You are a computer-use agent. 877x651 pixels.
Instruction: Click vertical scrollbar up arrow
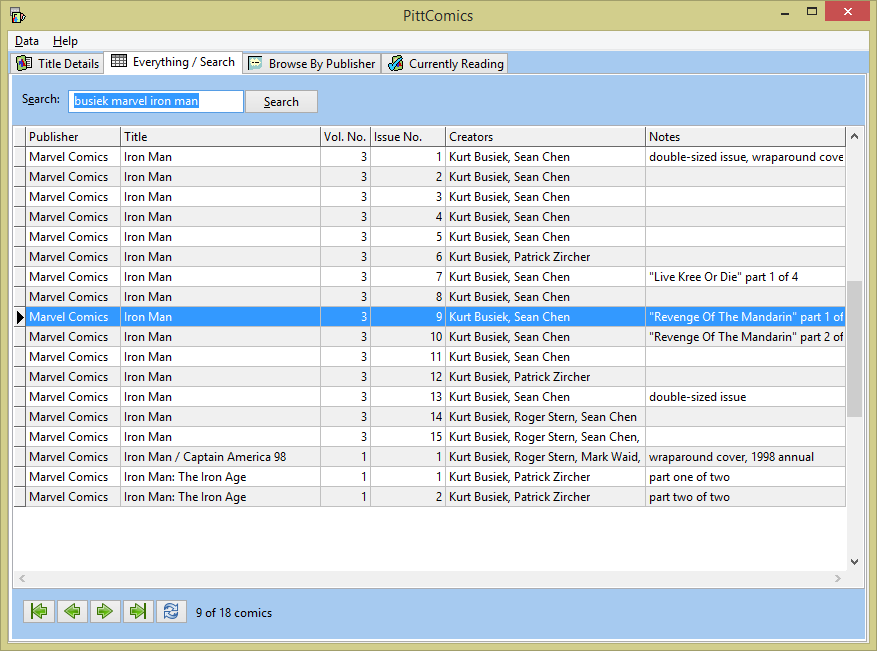pos(854,136)
